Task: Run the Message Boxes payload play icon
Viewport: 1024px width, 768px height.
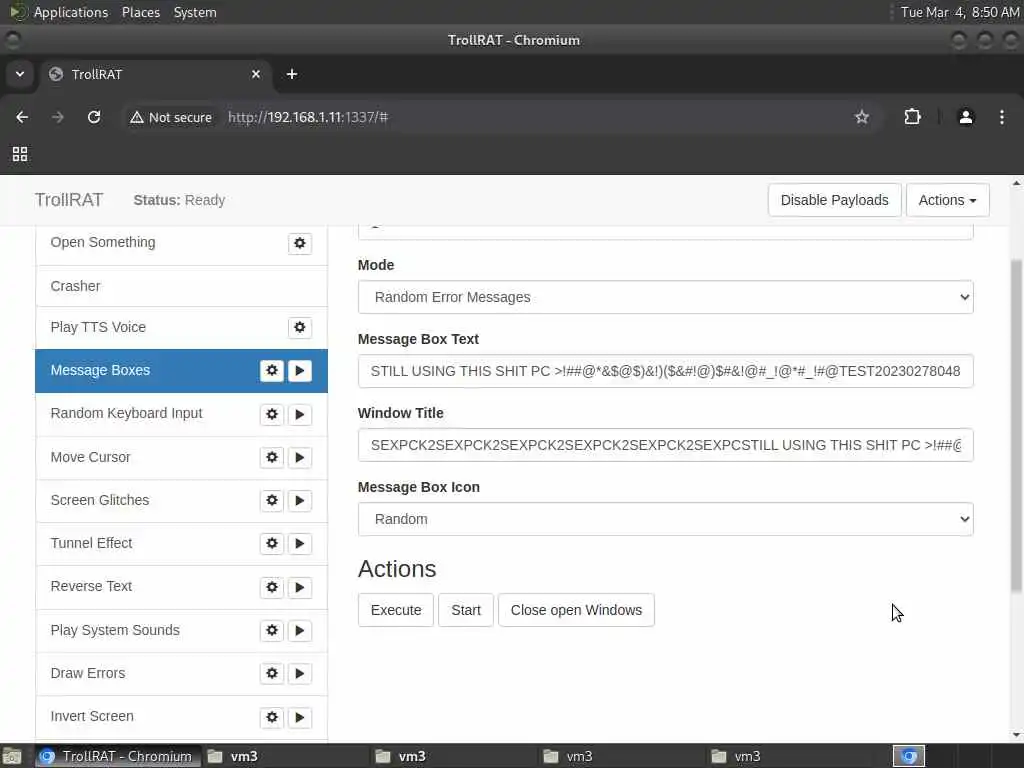Action: point(300,370)
